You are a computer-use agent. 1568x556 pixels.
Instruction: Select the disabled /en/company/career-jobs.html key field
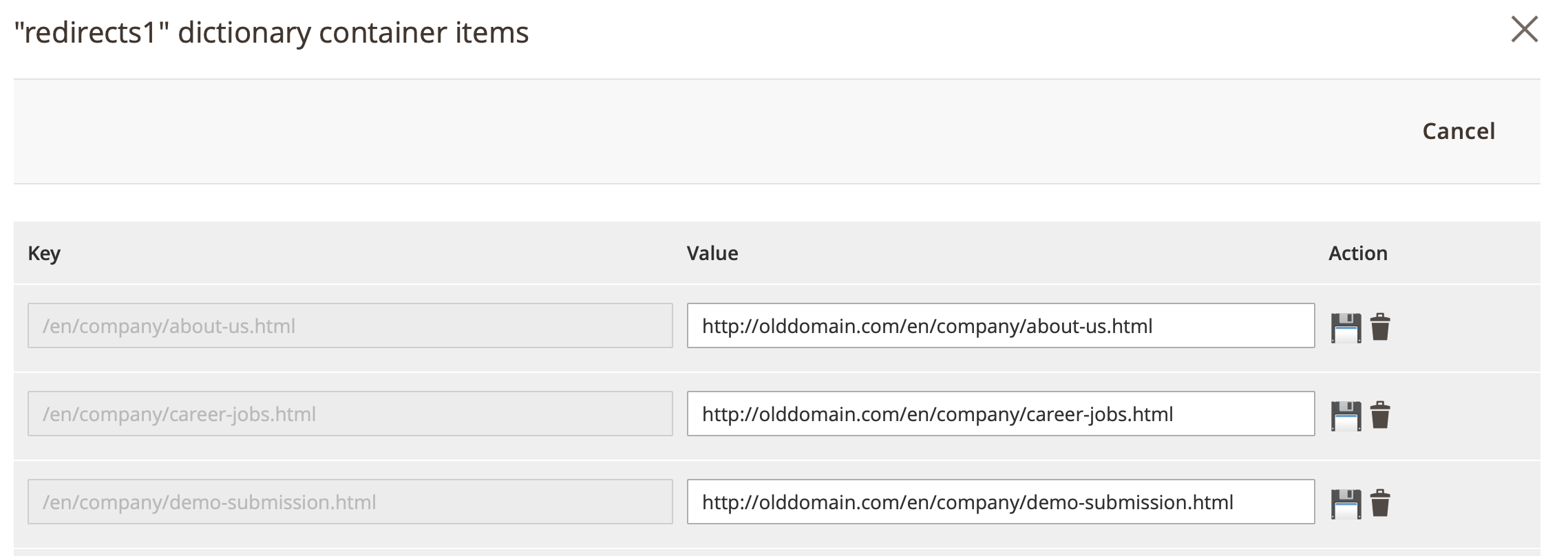tap(350, 414)
